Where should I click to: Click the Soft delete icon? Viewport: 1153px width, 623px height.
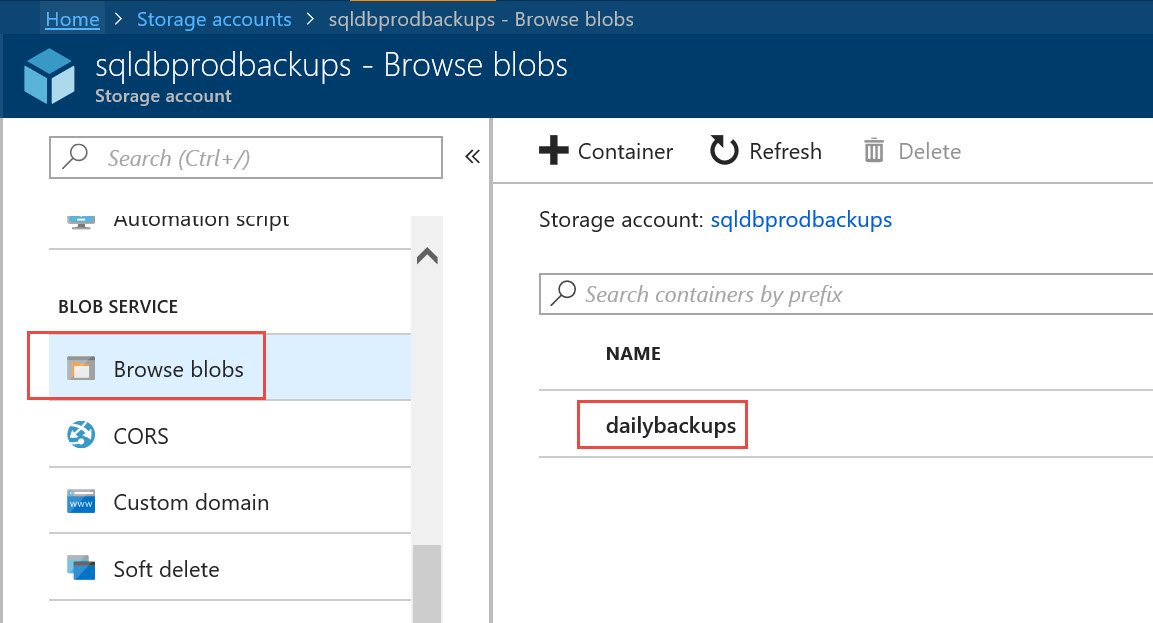tap(81, 568)
